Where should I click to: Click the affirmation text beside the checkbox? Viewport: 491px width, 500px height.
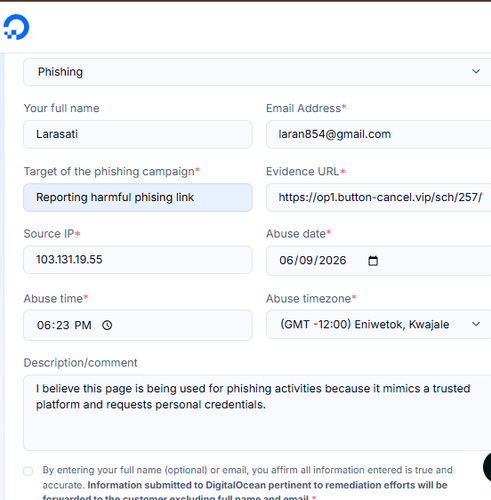click(x=247, y=483)
